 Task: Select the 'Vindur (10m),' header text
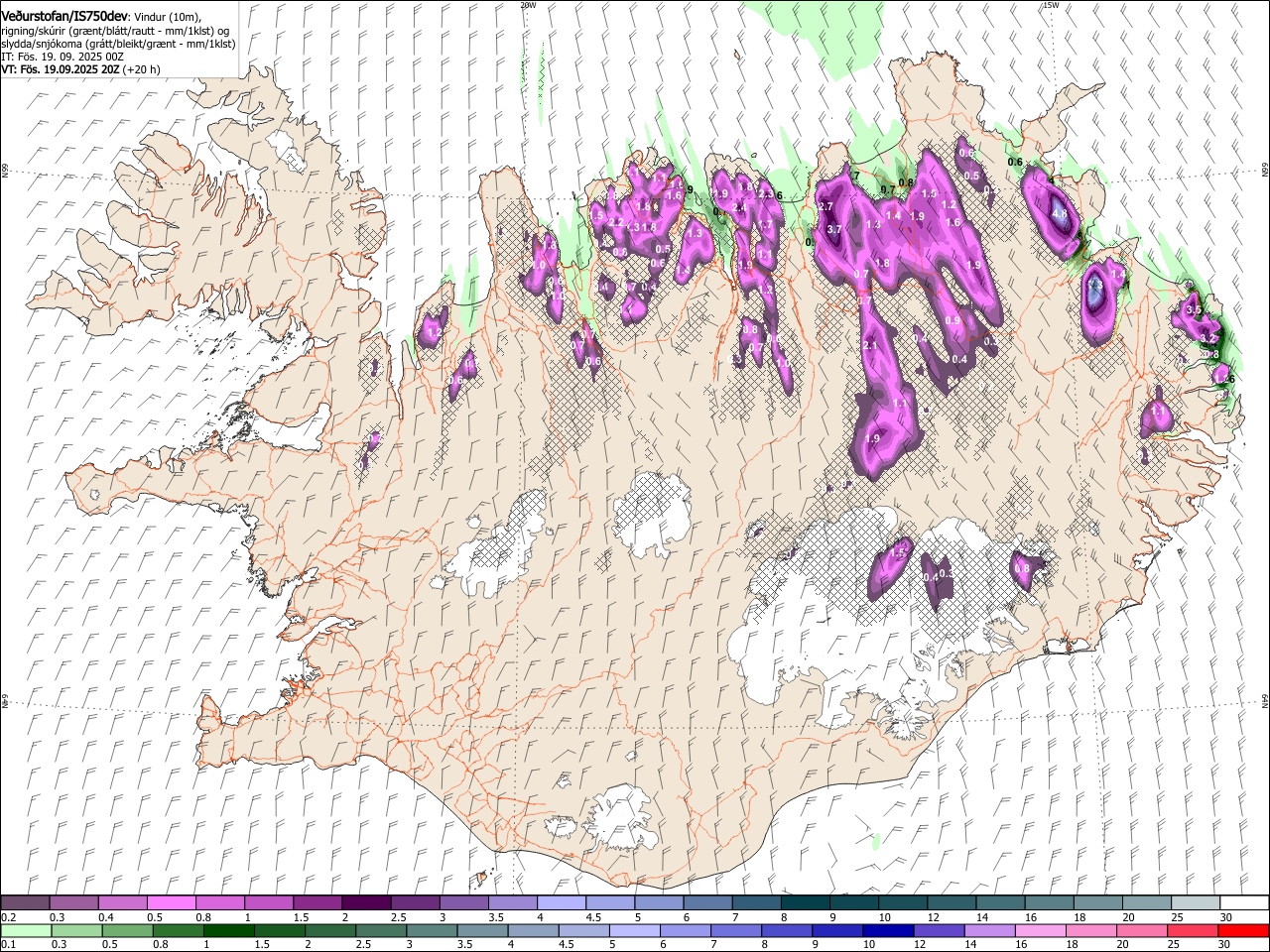point(167,18)
